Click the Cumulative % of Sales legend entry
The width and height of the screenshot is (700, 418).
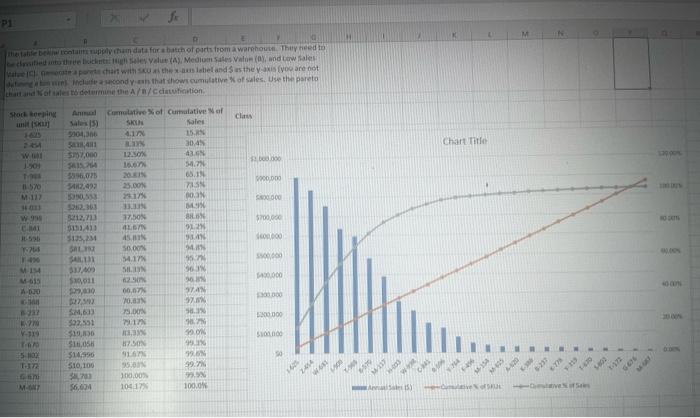point(551,385)
